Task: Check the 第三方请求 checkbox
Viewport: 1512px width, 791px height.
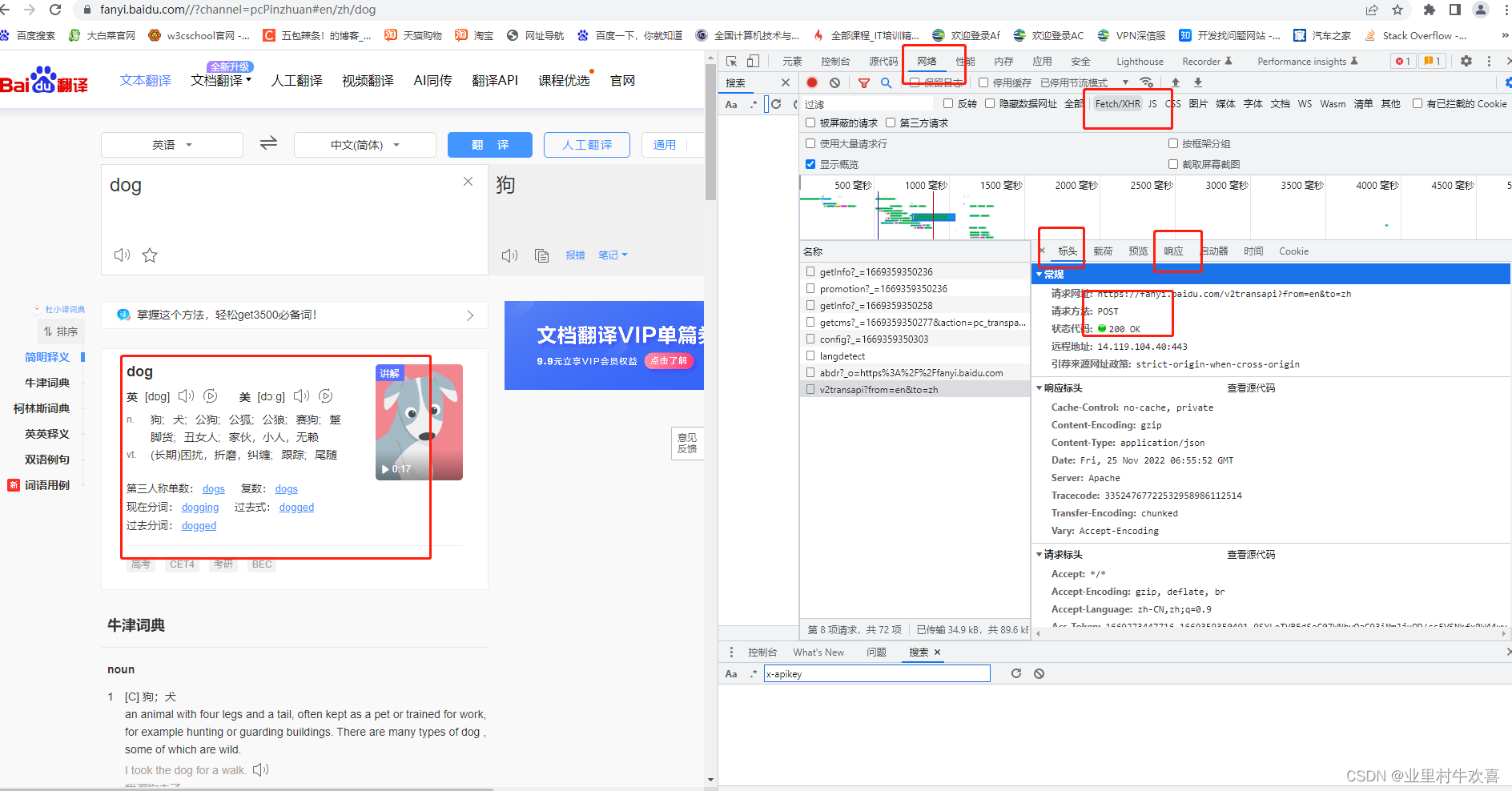Action: 891,122
